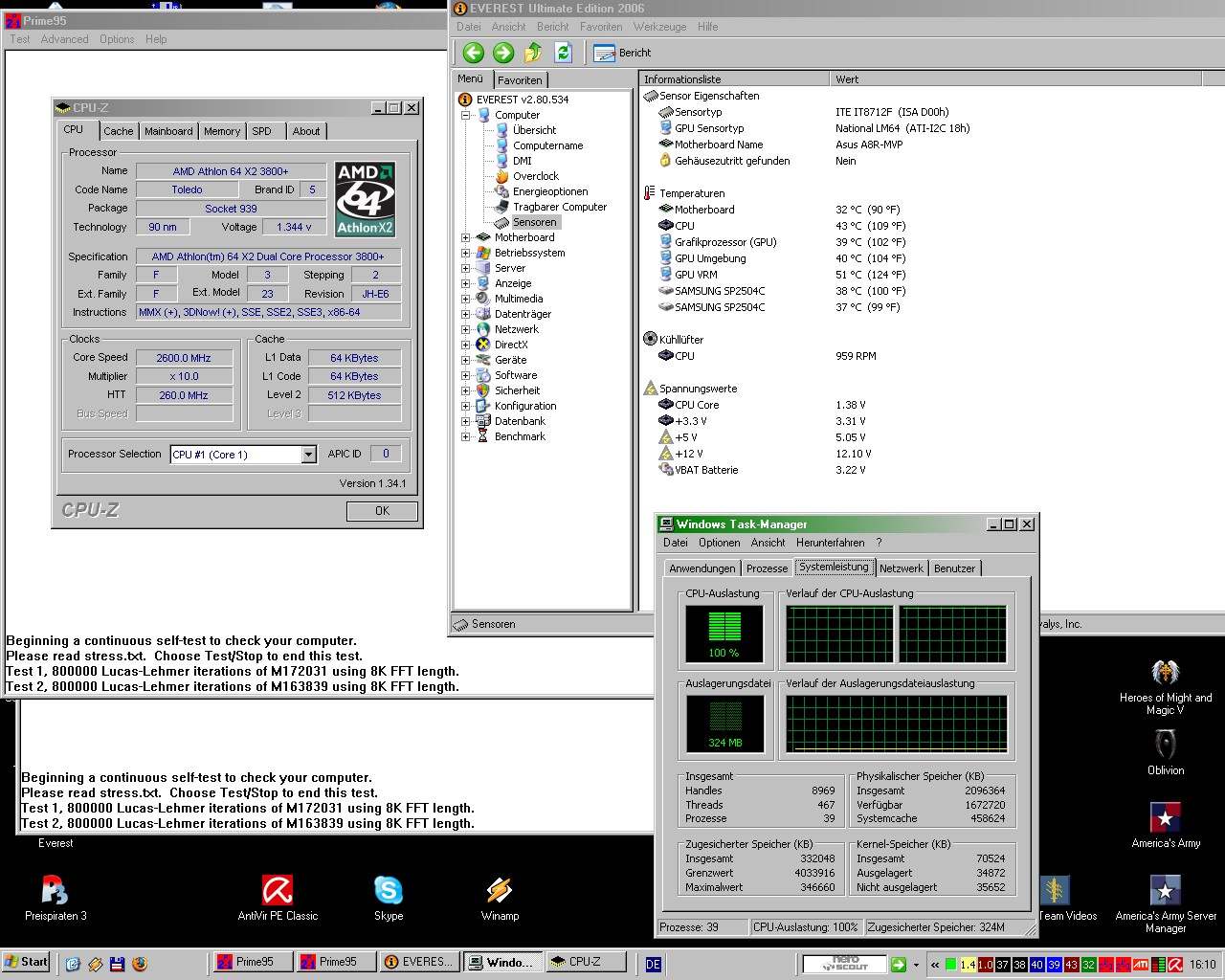
Task: Click the OK button in CPU-Z
Action: (382, 511)
